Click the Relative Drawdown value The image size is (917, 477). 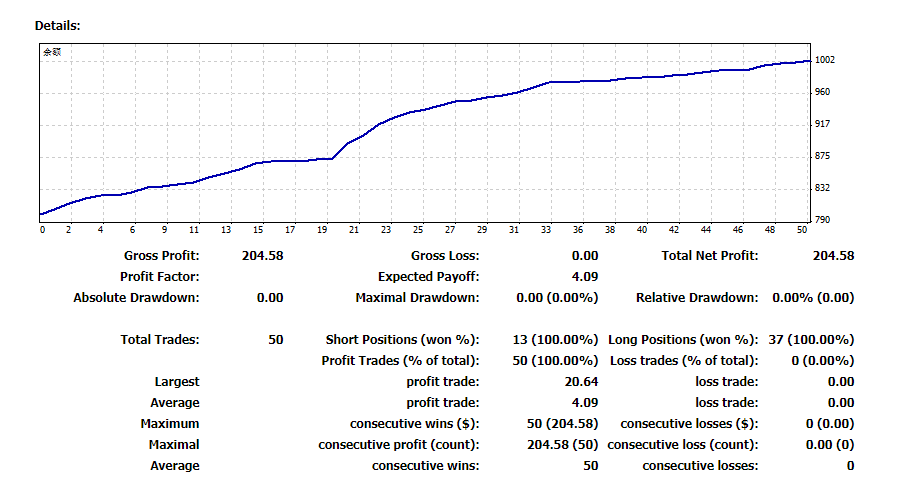813,298
